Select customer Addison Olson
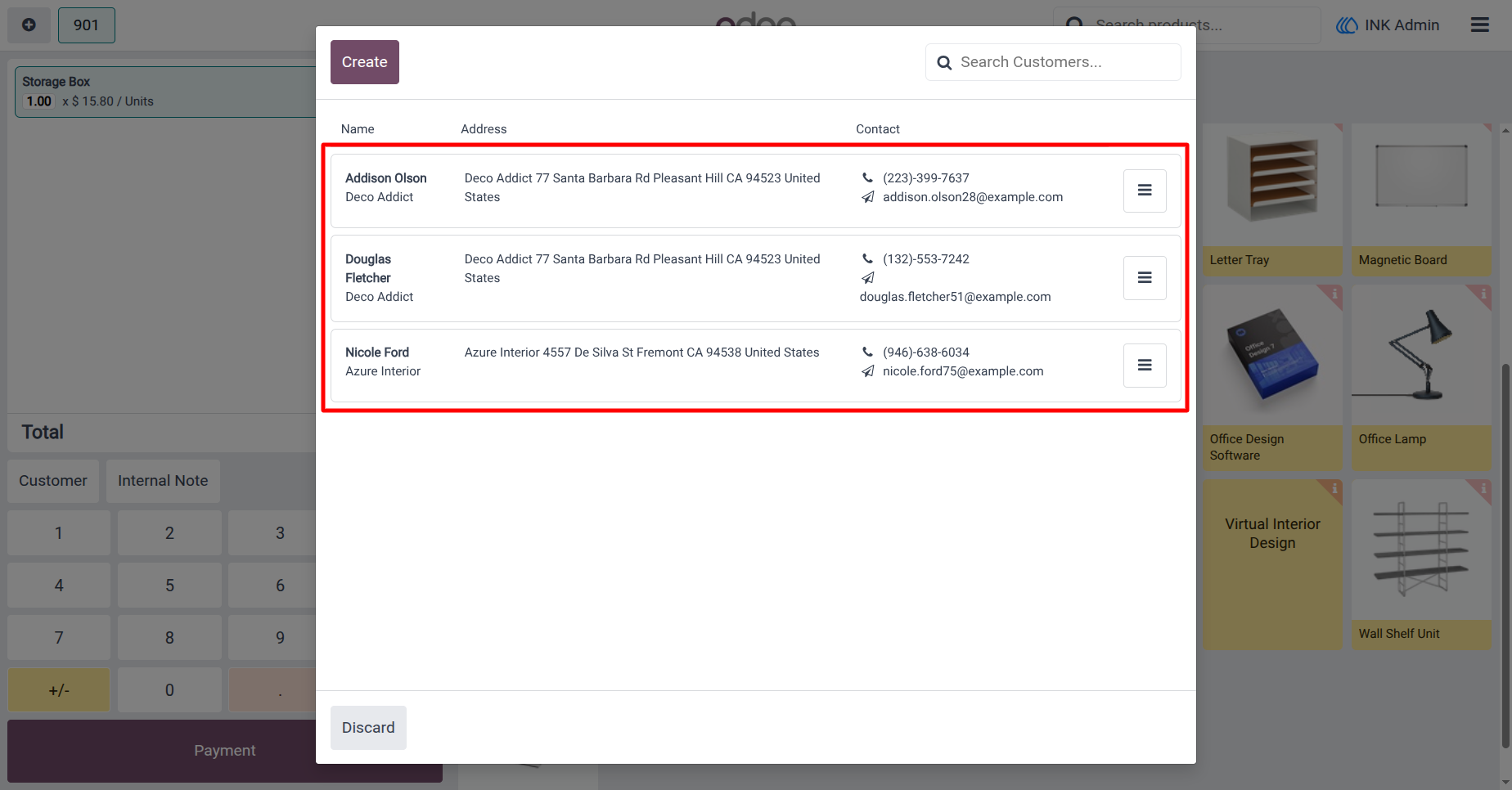The height and width of the screenshot is (790, 1512). [x=756, y=191]
